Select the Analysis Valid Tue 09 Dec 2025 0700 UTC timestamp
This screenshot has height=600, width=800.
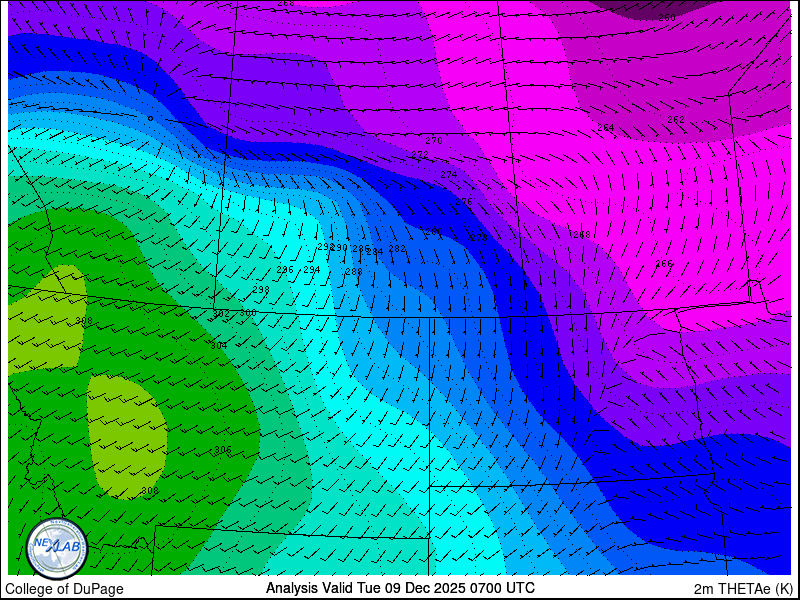[x=400, y=588]
